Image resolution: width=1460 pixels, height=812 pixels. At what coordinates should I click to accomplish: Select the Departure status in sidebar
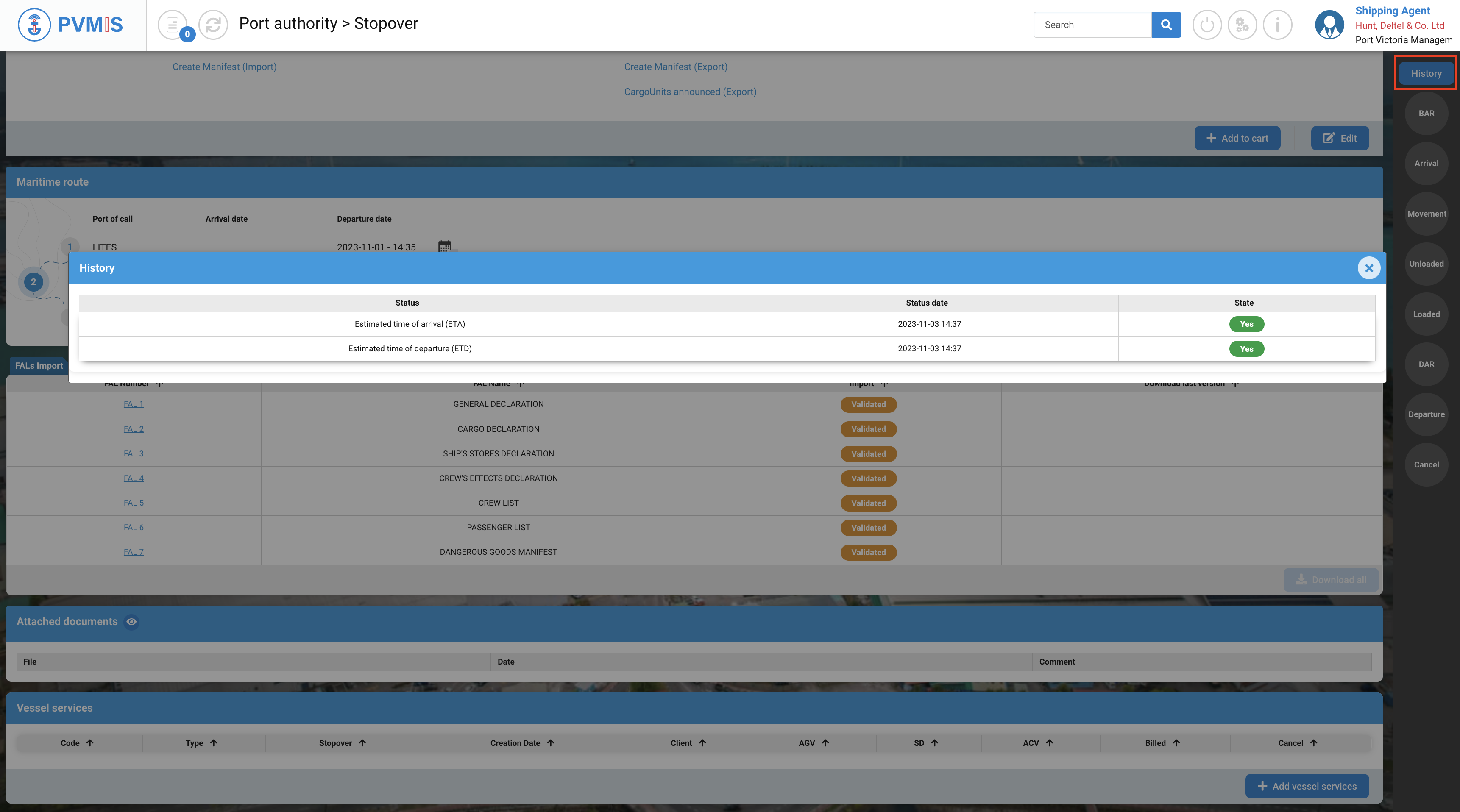tap(1426, 414)
